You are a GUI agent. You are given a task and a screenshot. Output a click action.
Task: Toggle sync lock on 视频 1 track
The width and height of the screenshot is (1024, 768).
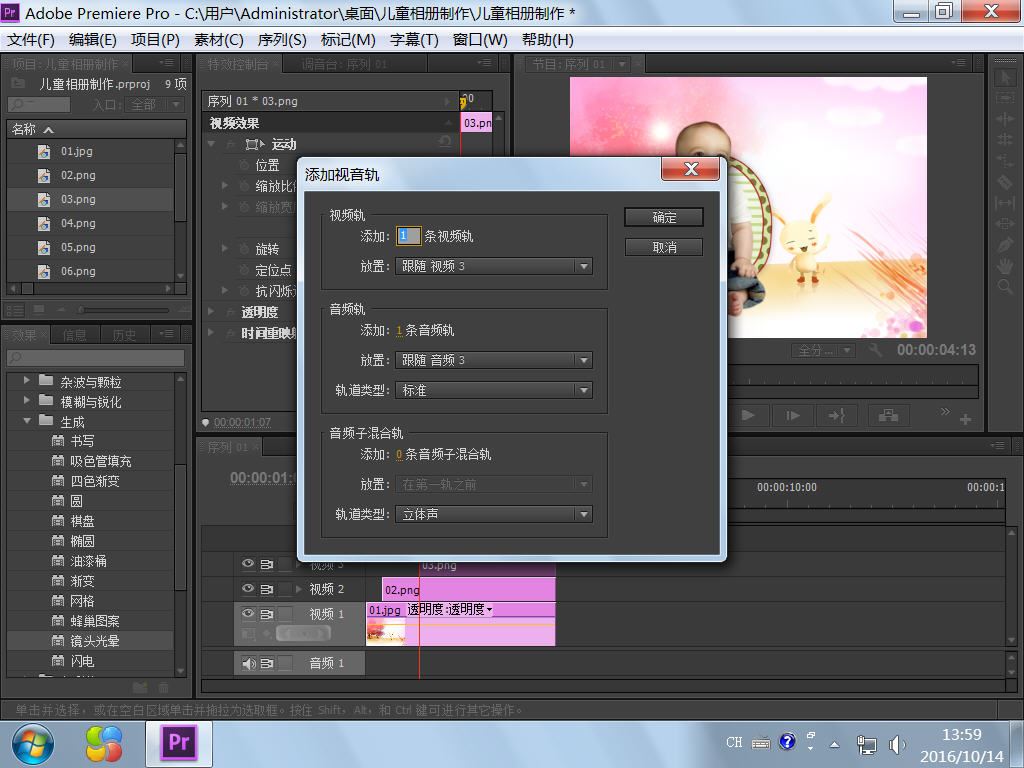[266, 613]
